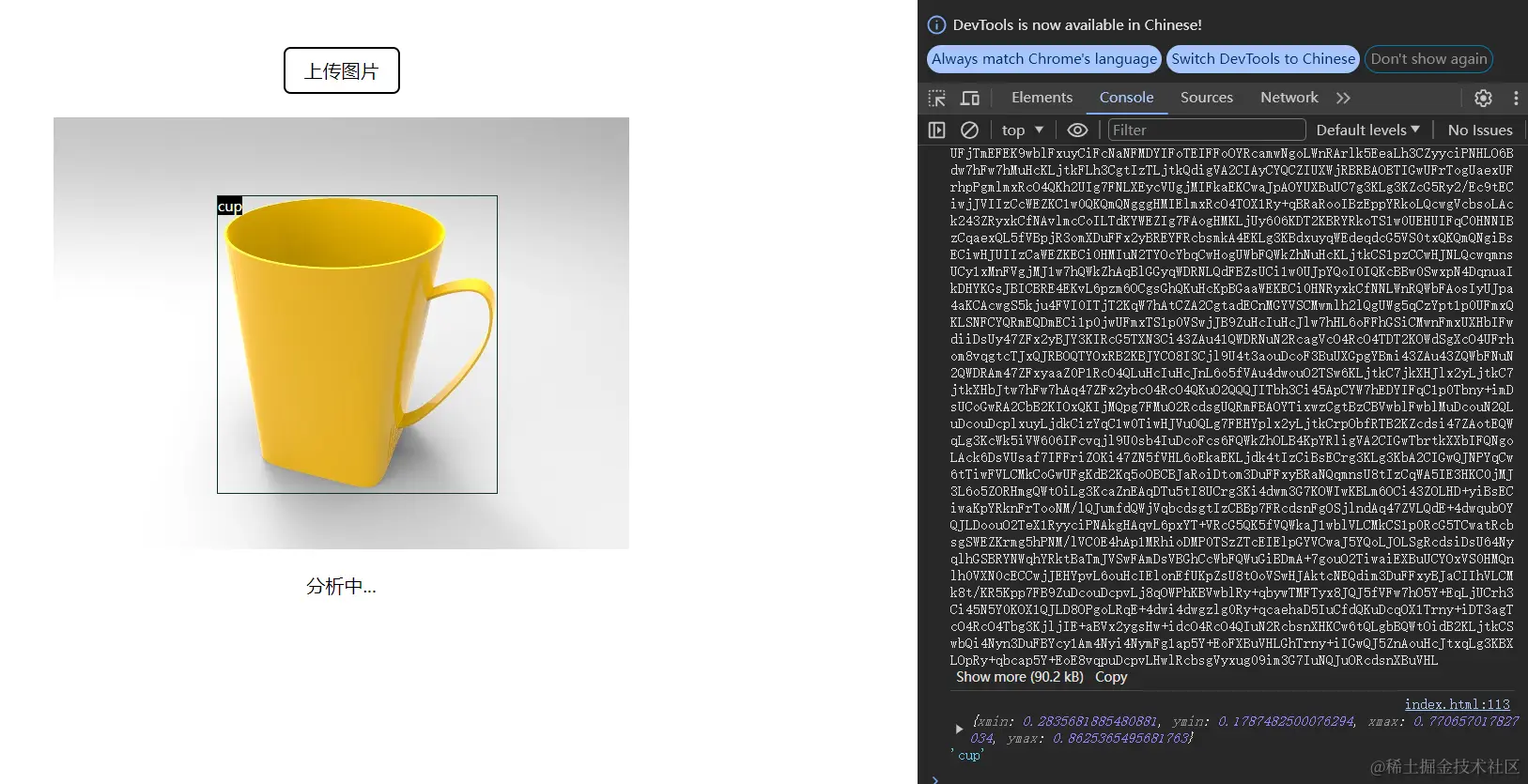Click the 分析中... status text

(x=341, y=587)
